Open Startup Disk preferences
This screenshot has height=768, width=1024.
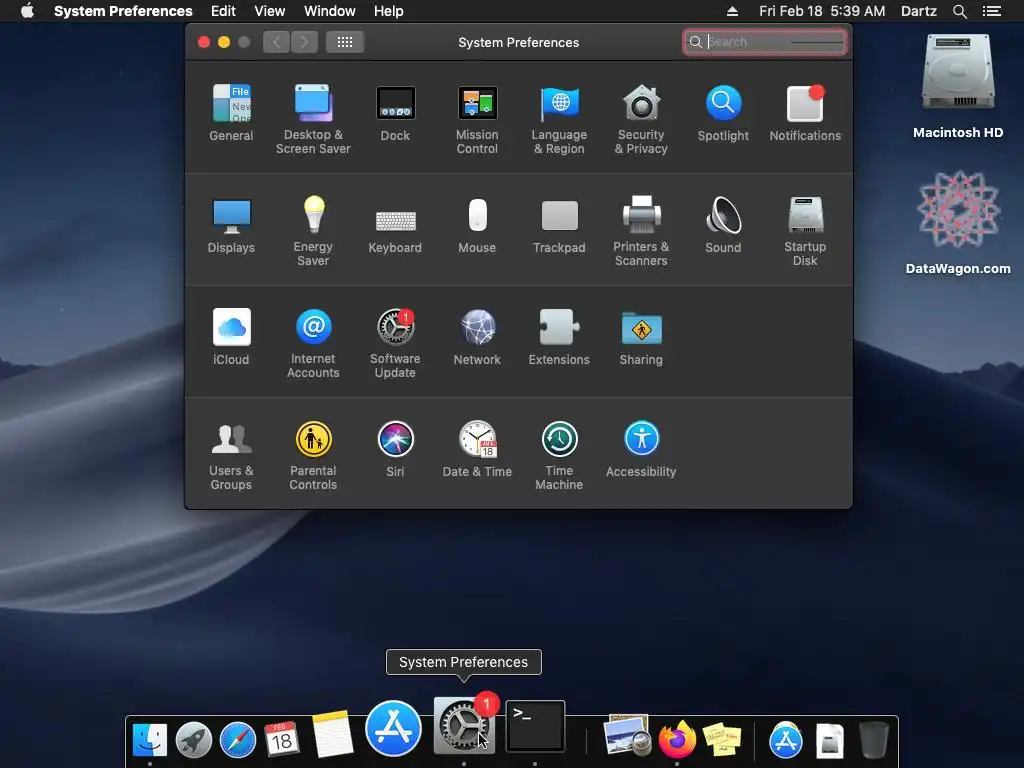click(x=805, y=231)
